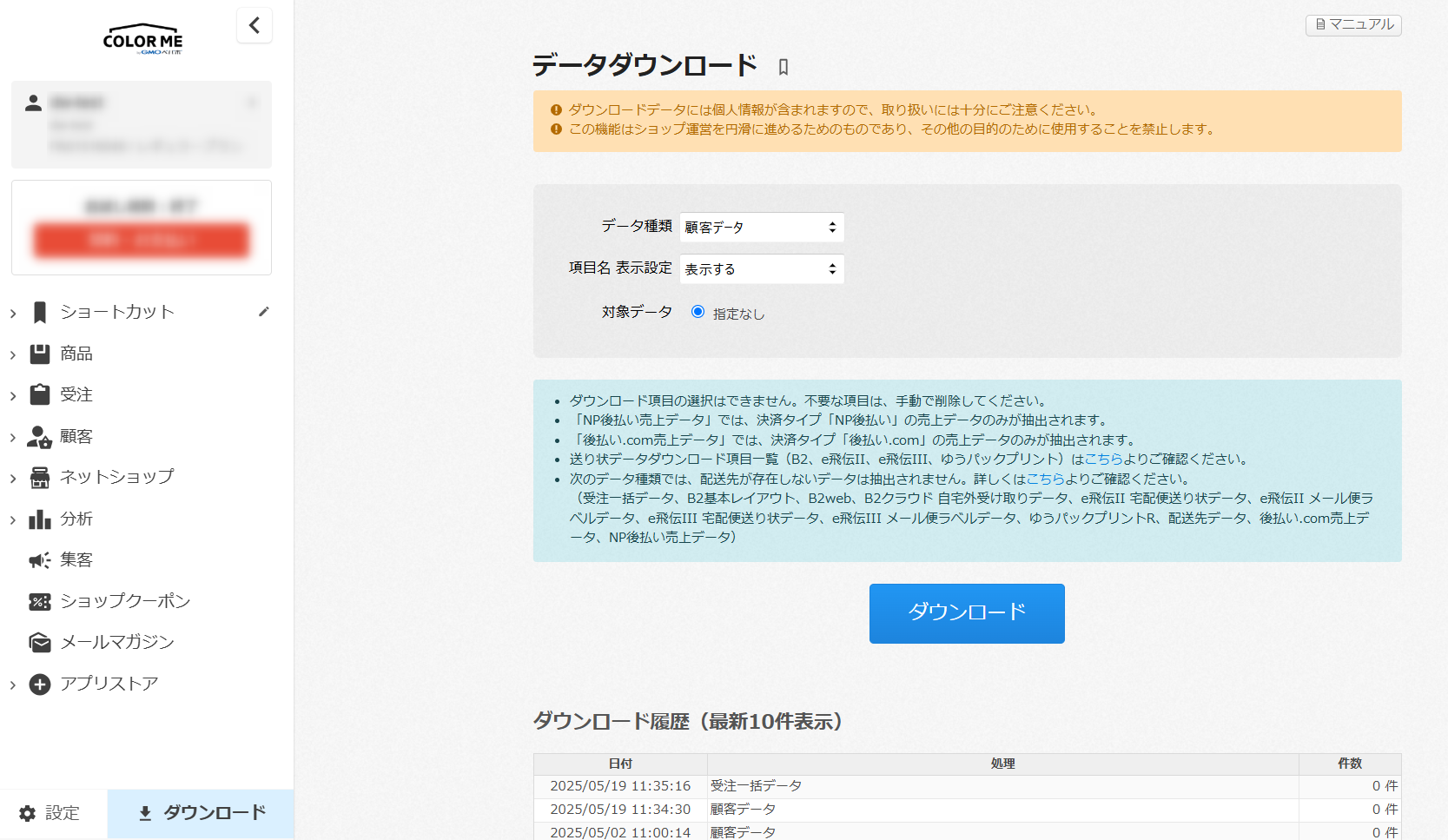Expand the 分析 sidebar section
Screen dimensions: 1448x840
coord(13,519)
